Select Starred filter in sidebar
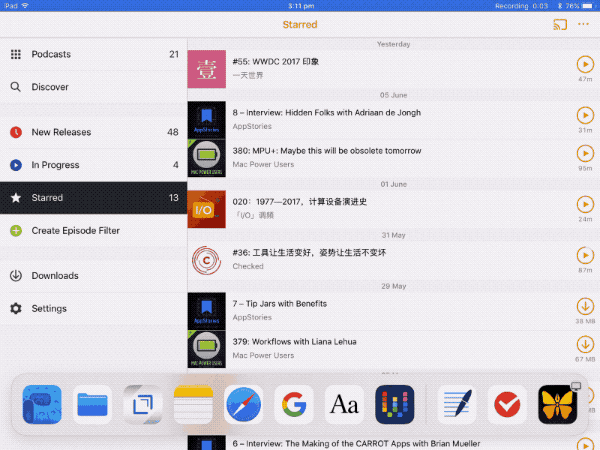The image size is (600, 450). [93, 198]
